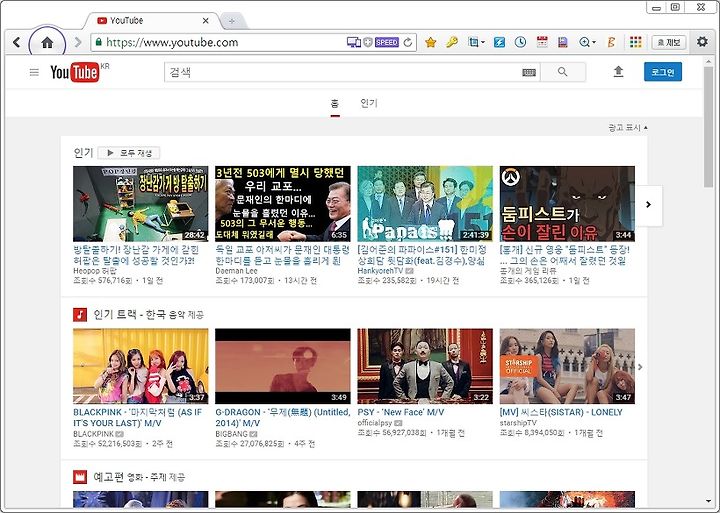Image resolution: width=720 pixels, height=513 pixels.
Task: Open the SISTAR LONELY video thumbnail
Action: (567, 366)
